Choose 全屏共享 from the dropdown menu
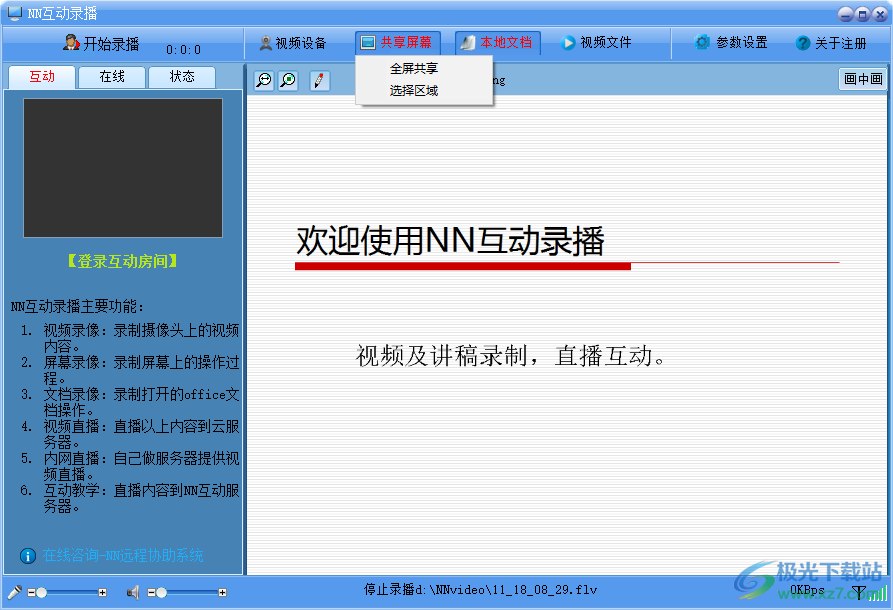 point(414,69)
